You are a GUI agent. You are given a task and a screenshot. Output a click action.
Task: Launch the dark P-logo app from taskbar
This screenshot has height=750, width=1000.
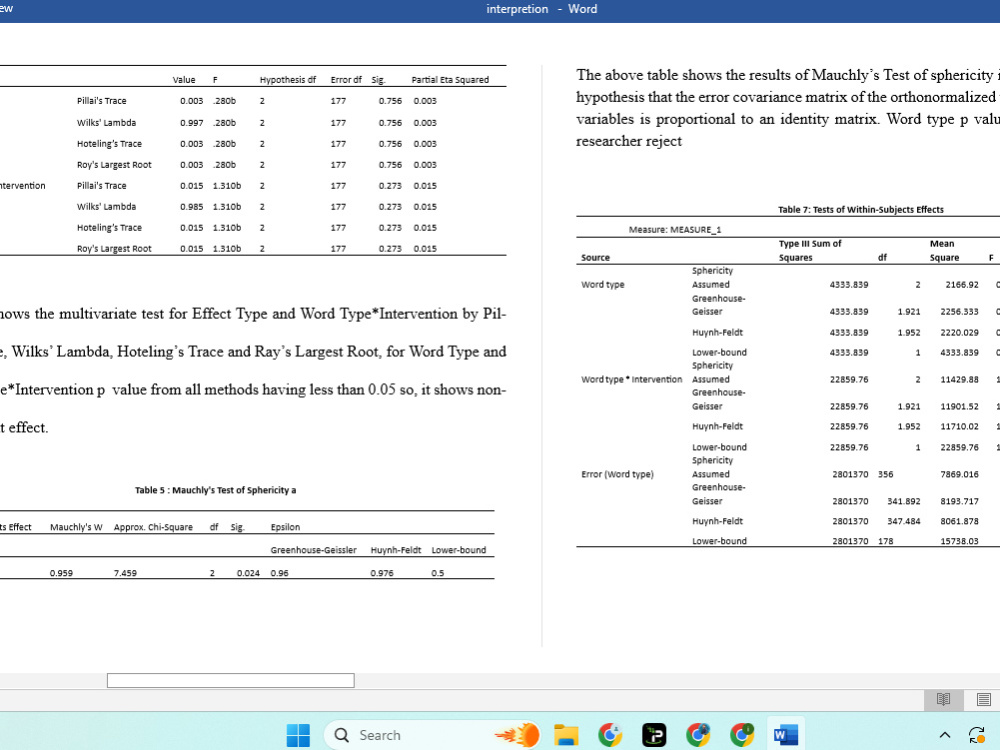pos(653,735)
